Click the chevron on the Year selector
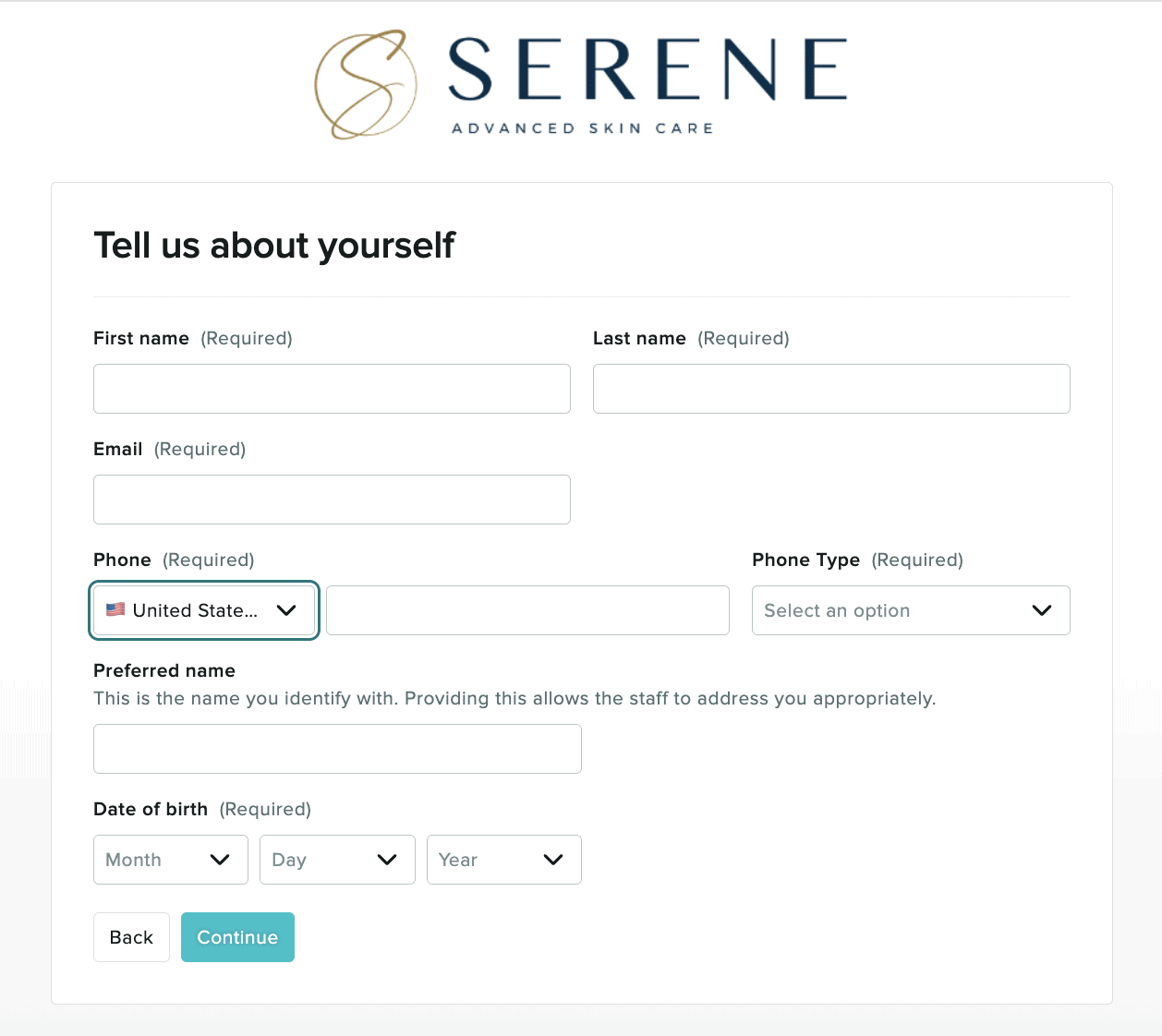 554,859
